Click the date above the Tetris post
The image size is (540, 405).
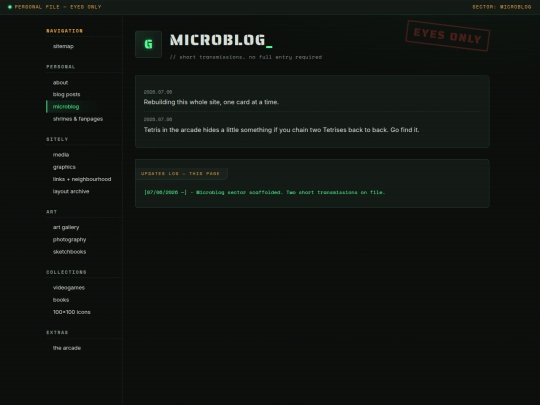coord(158,119)
